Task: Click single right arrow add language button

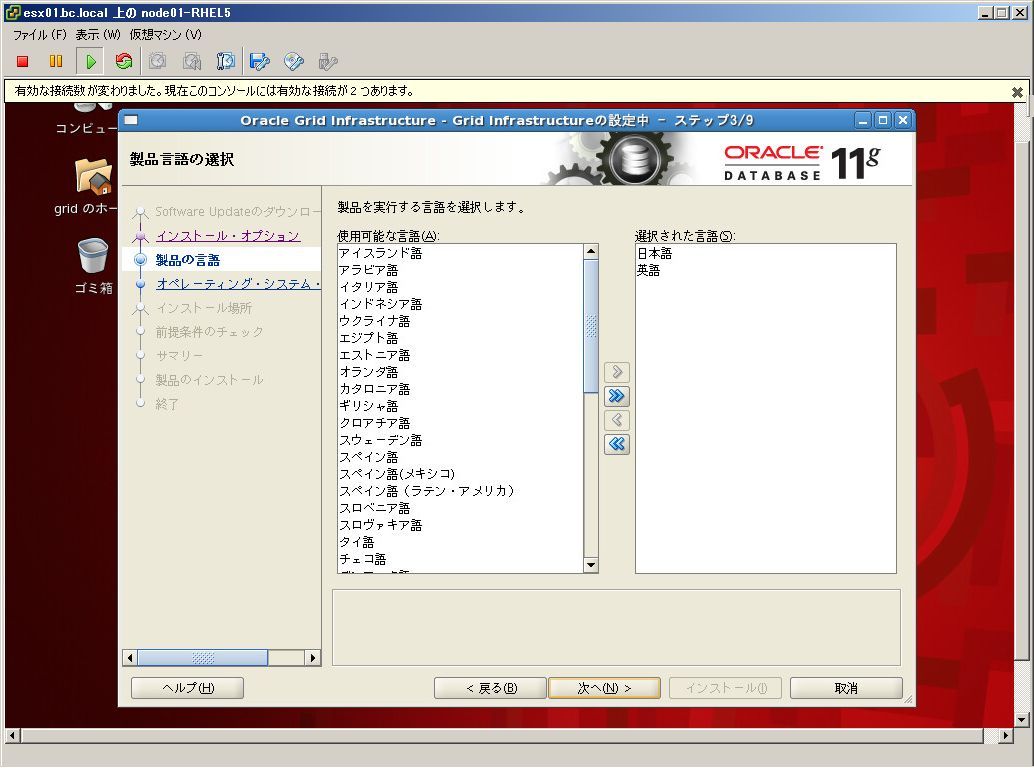Action: tap(617, 372)
